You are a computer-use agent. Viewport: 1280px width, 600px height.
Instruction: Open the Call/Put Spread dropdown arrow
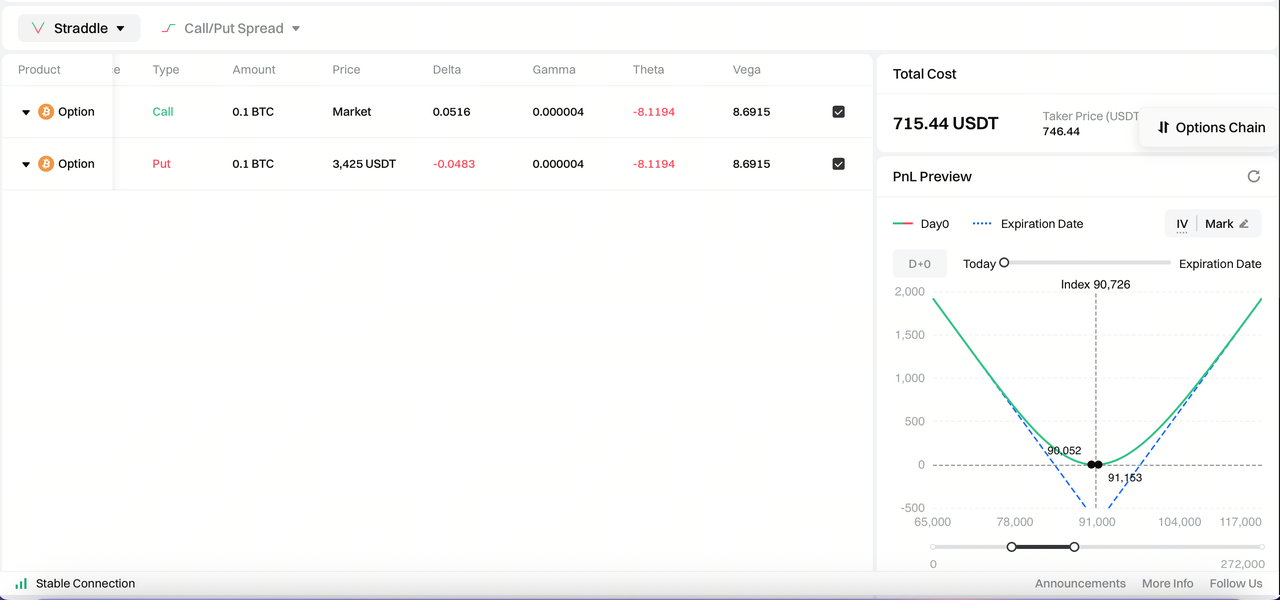tap(296, 29)
